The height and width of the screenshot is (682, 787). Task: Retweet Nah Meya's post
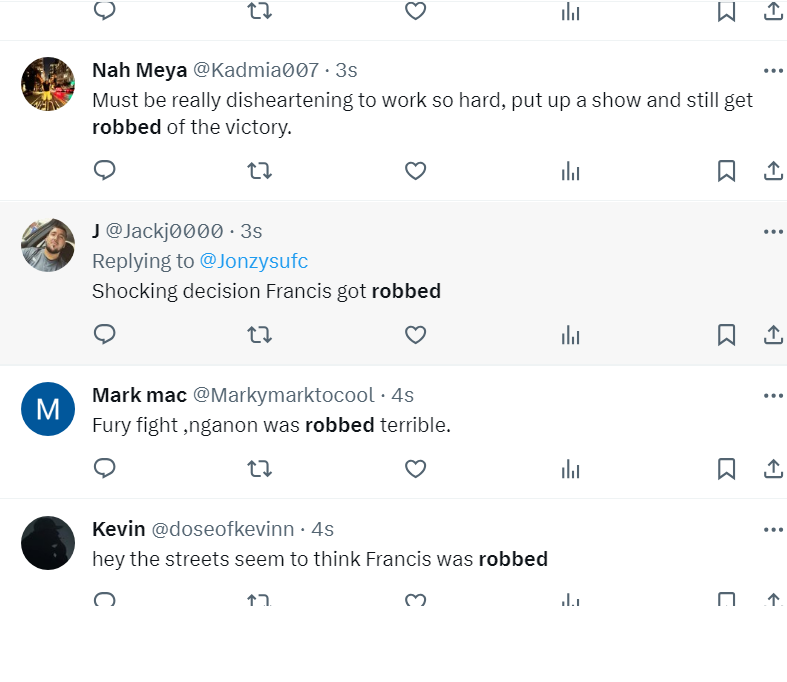pos(259,171)
